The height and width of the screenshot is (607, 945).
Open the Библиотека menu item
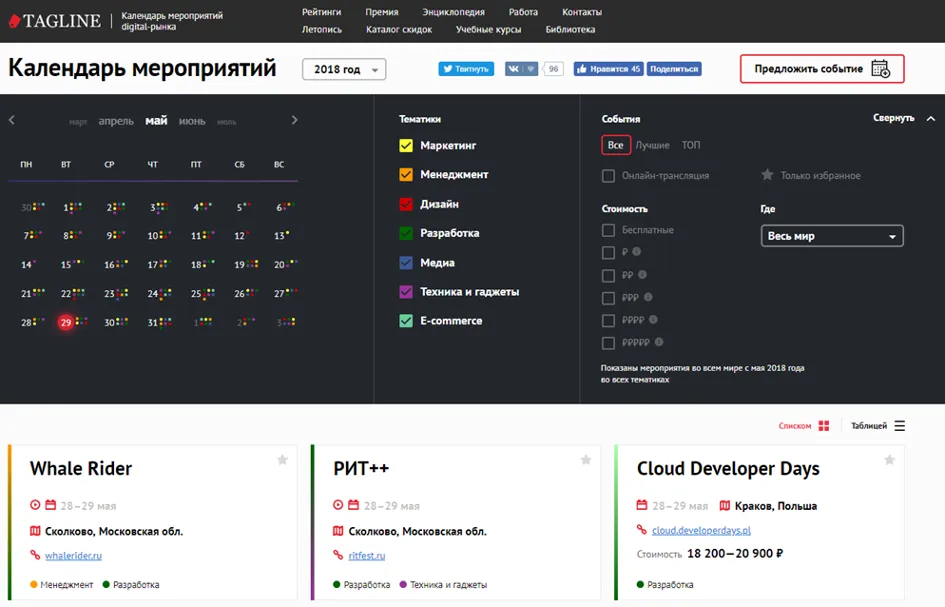click(570, 30)
